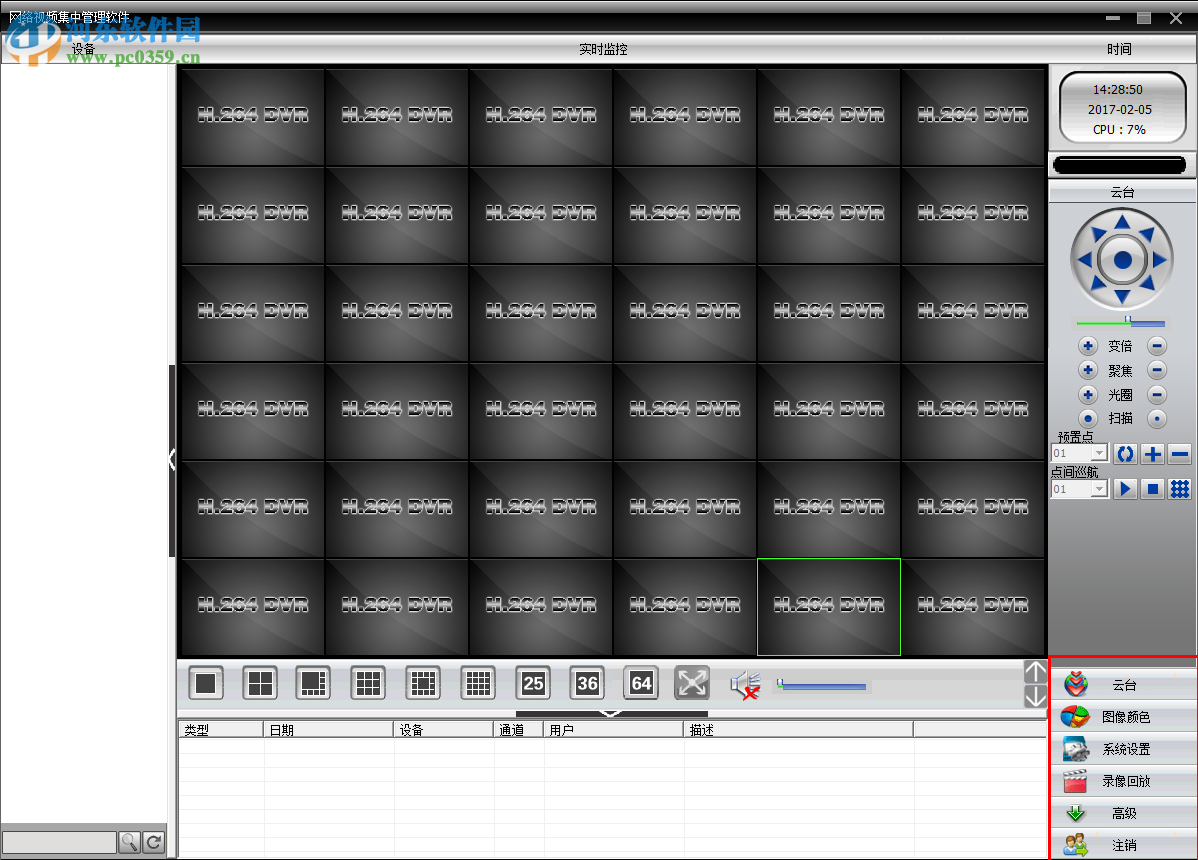Viewport: 1198px width, 860px height.
Task: Close iris with 光圈 minus button
Action: pos(1158,395)
